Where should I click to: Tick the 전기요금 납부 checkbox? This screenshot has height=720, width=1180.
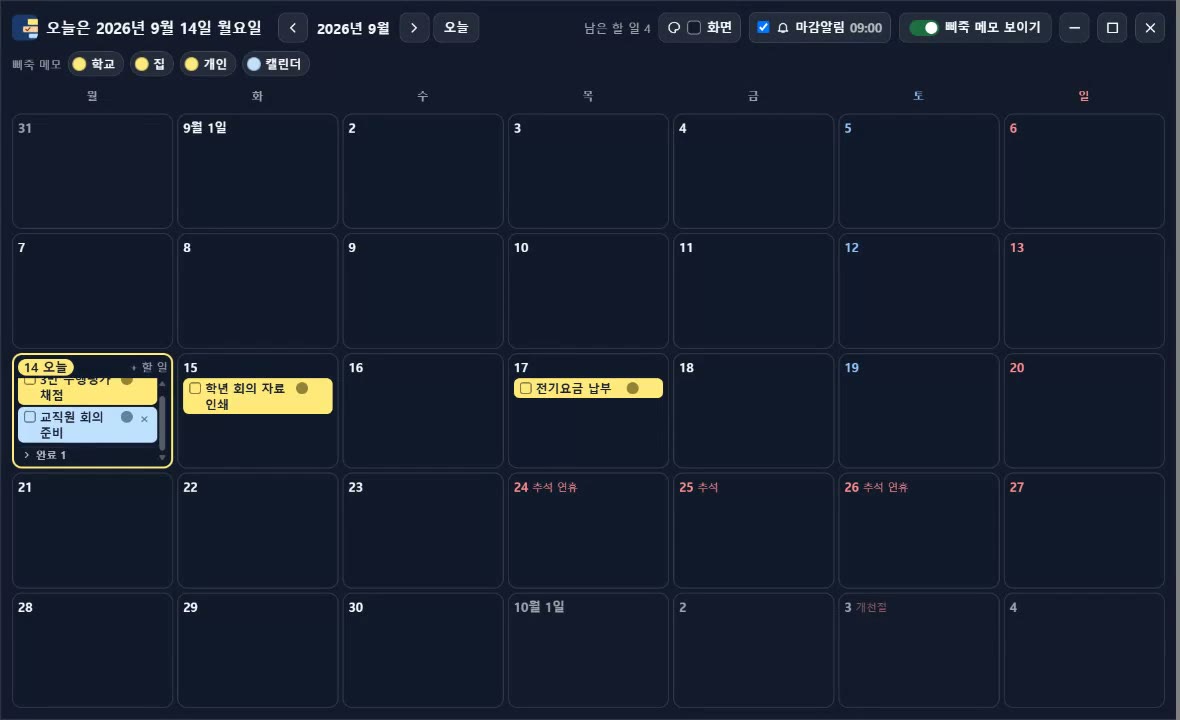pos(526,388)
